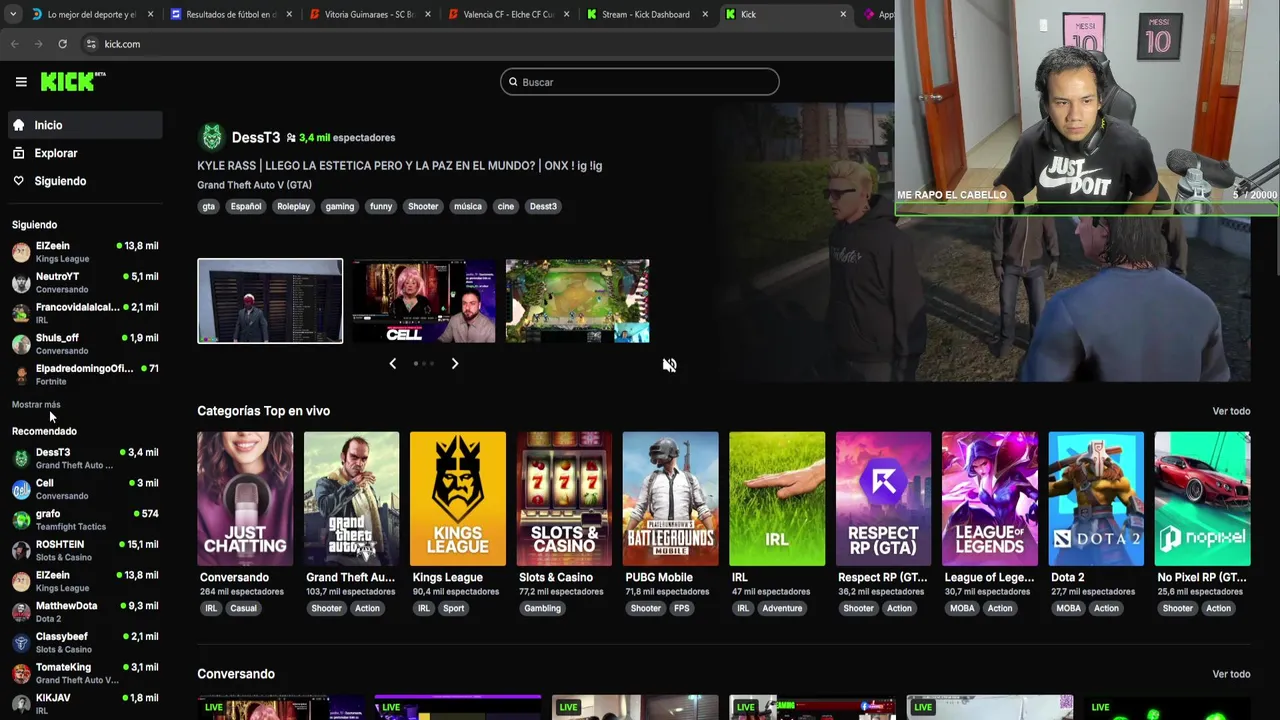1280x720 pixels.
Task: Reload the page in browser
Action: coord(62,44)
